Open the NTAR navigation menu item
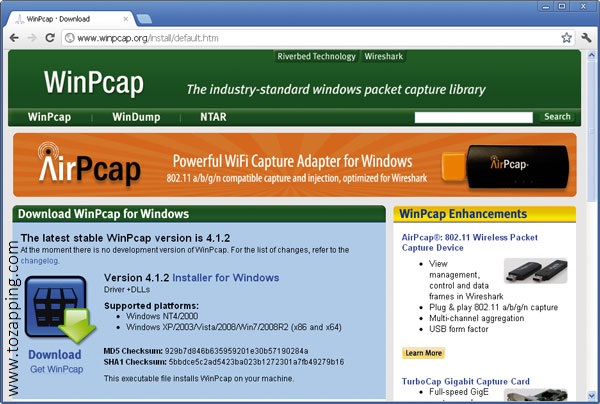The width and height of the screenshot is (600, 404). [213, 117]
